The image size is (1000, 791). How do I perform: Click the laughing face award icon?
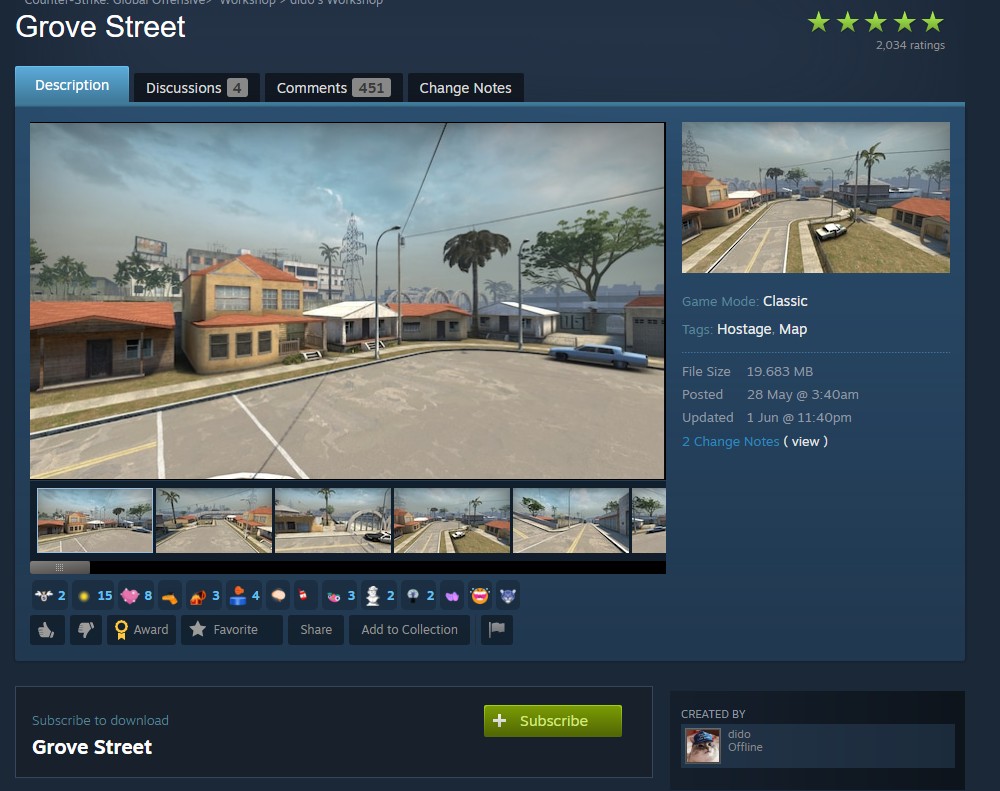pos(480,596)
